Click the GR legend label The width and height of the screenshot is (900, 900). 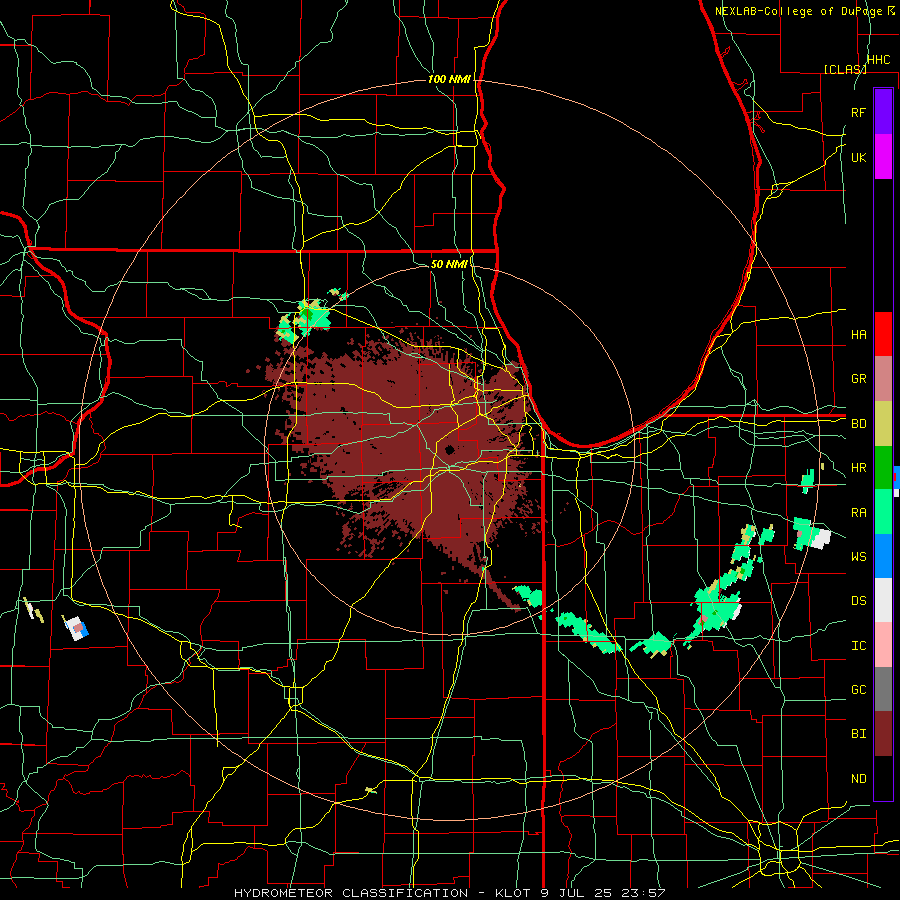pos(859,379)
